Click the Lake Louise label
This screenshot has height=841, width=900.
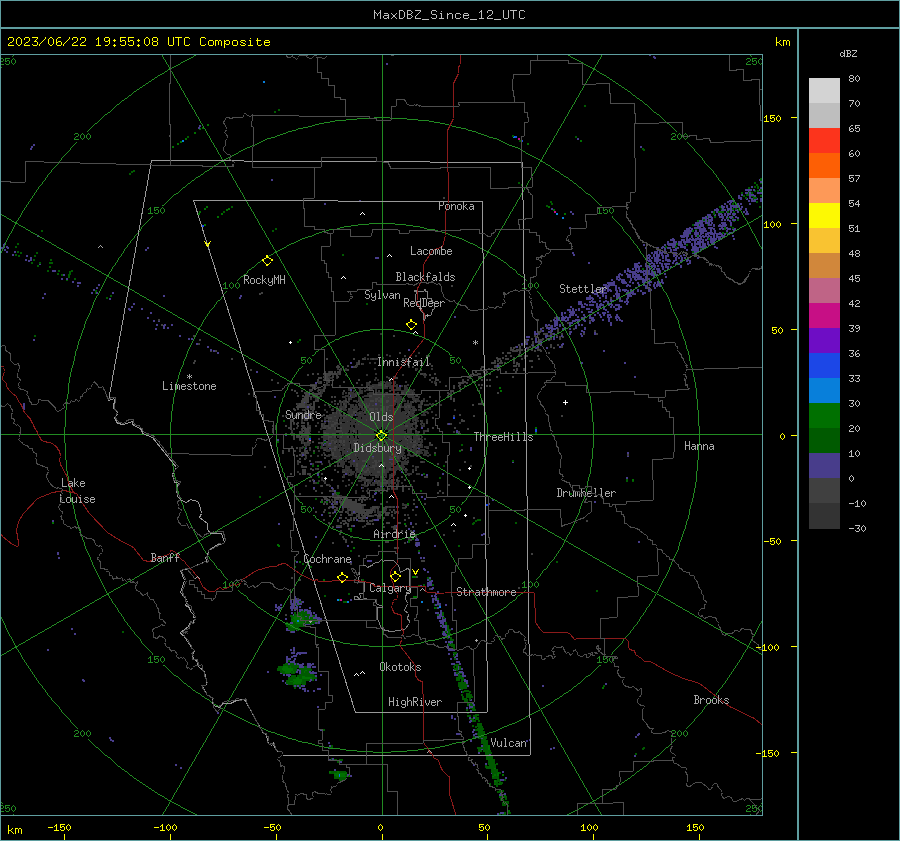click(x=78, y=491)
